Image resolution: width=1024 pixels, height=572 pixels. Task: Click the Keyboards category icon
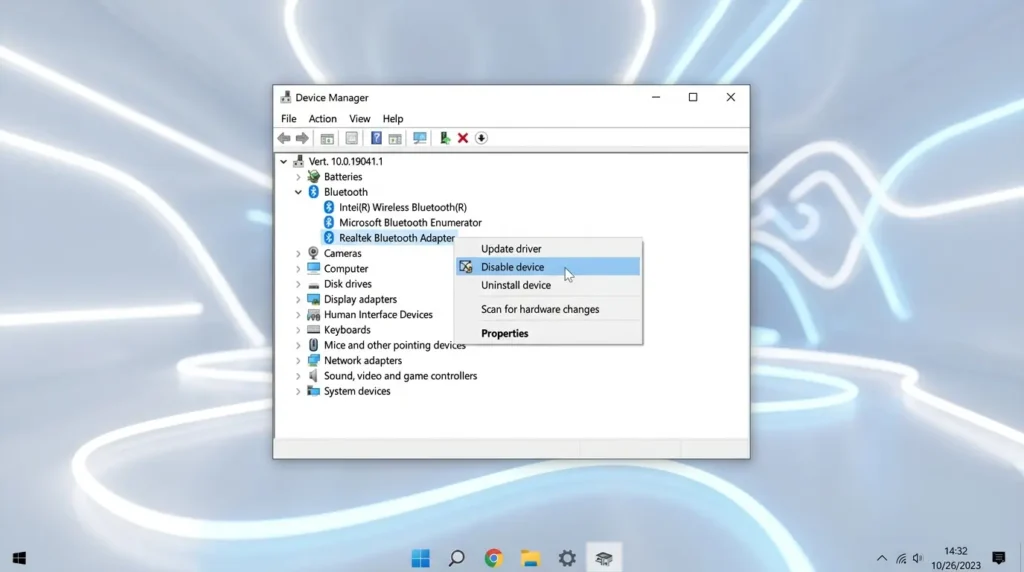click(313, 330)
